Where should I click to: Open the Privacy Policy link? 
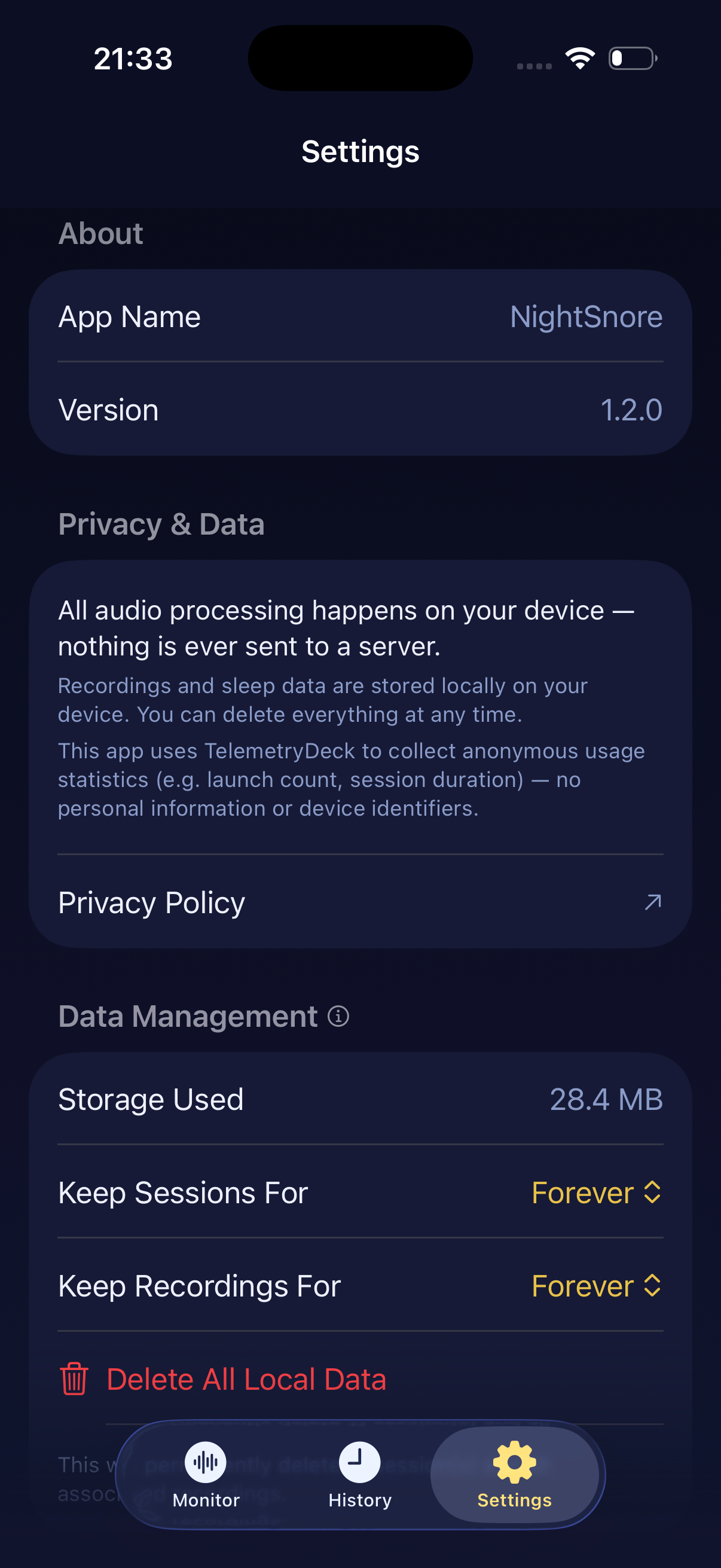(152, 902)
